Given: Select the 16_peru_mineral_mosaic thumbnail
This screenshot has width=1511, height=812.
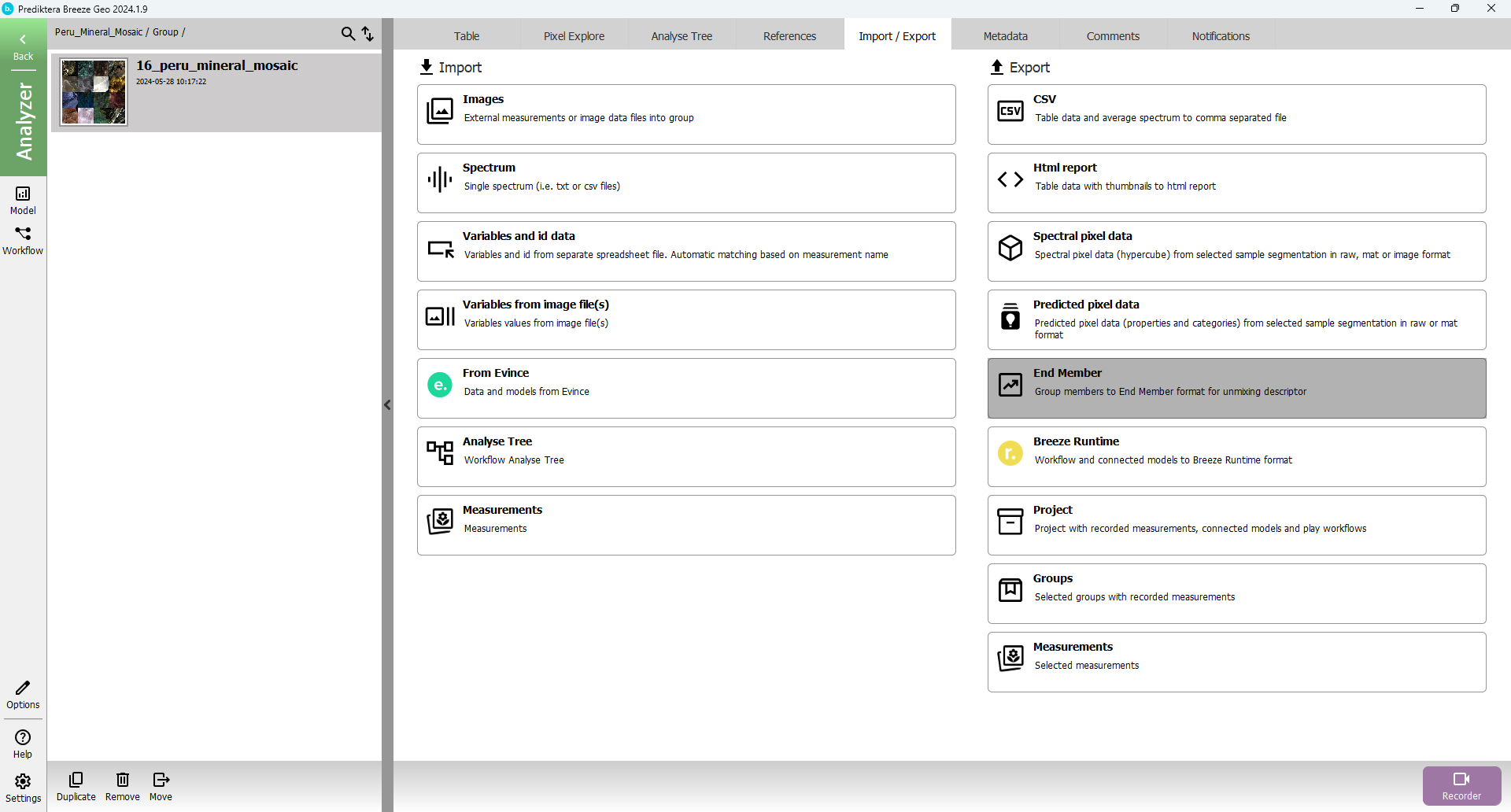Looking at the screenshot, I should click(94, 92).
